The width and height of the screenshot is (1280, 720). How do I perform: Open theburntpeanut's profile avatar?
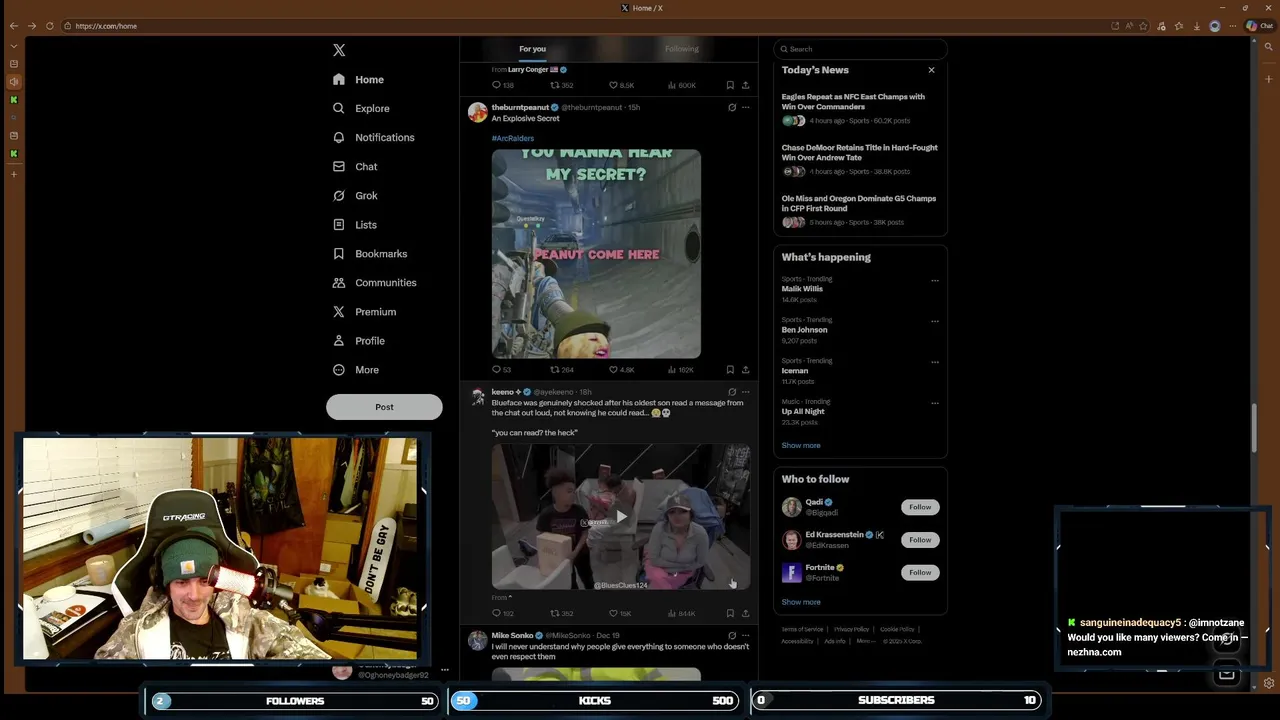click(x=477, y=112)
